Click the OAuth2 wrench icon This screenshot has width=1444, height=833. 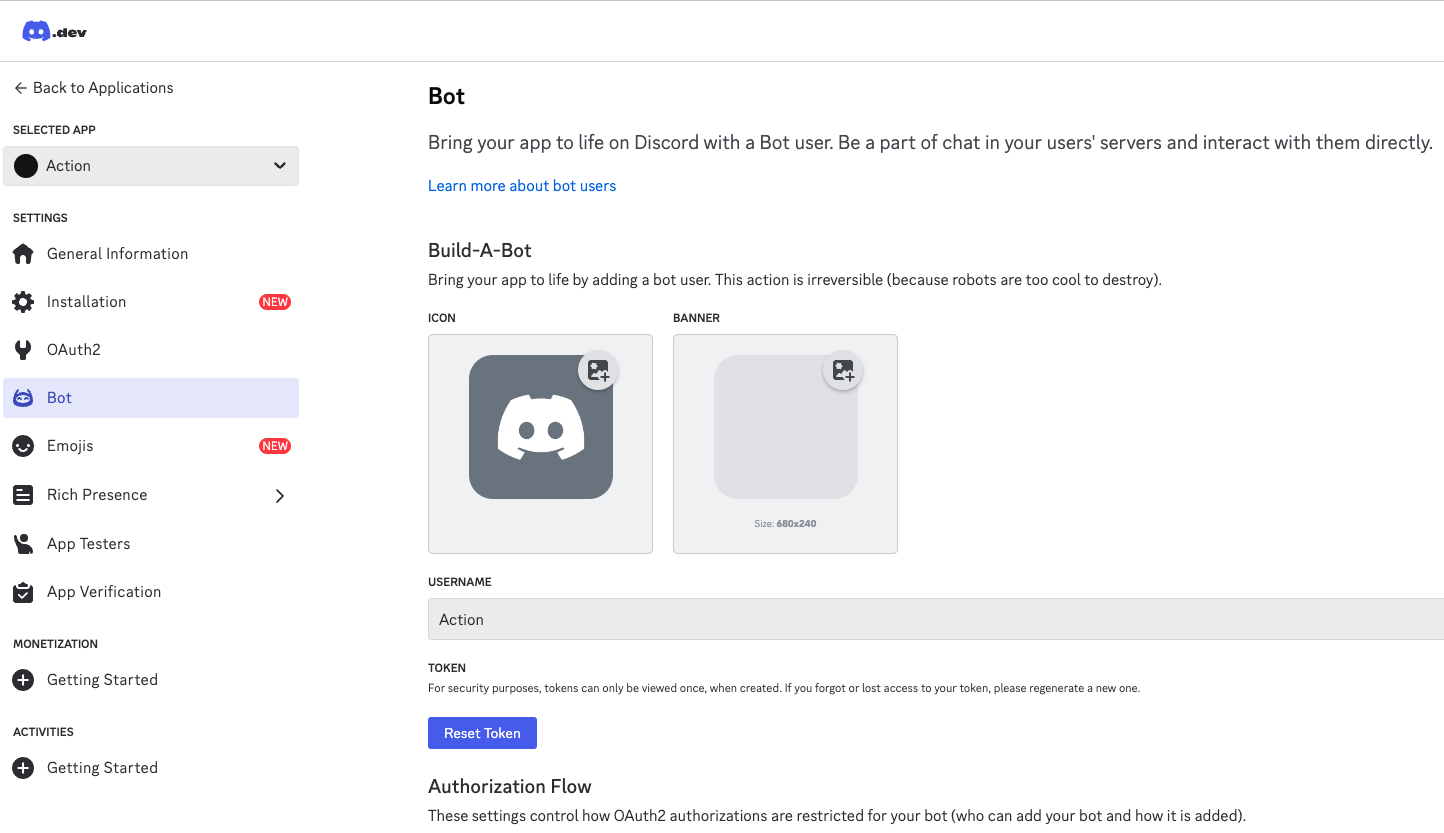point(23,350)
